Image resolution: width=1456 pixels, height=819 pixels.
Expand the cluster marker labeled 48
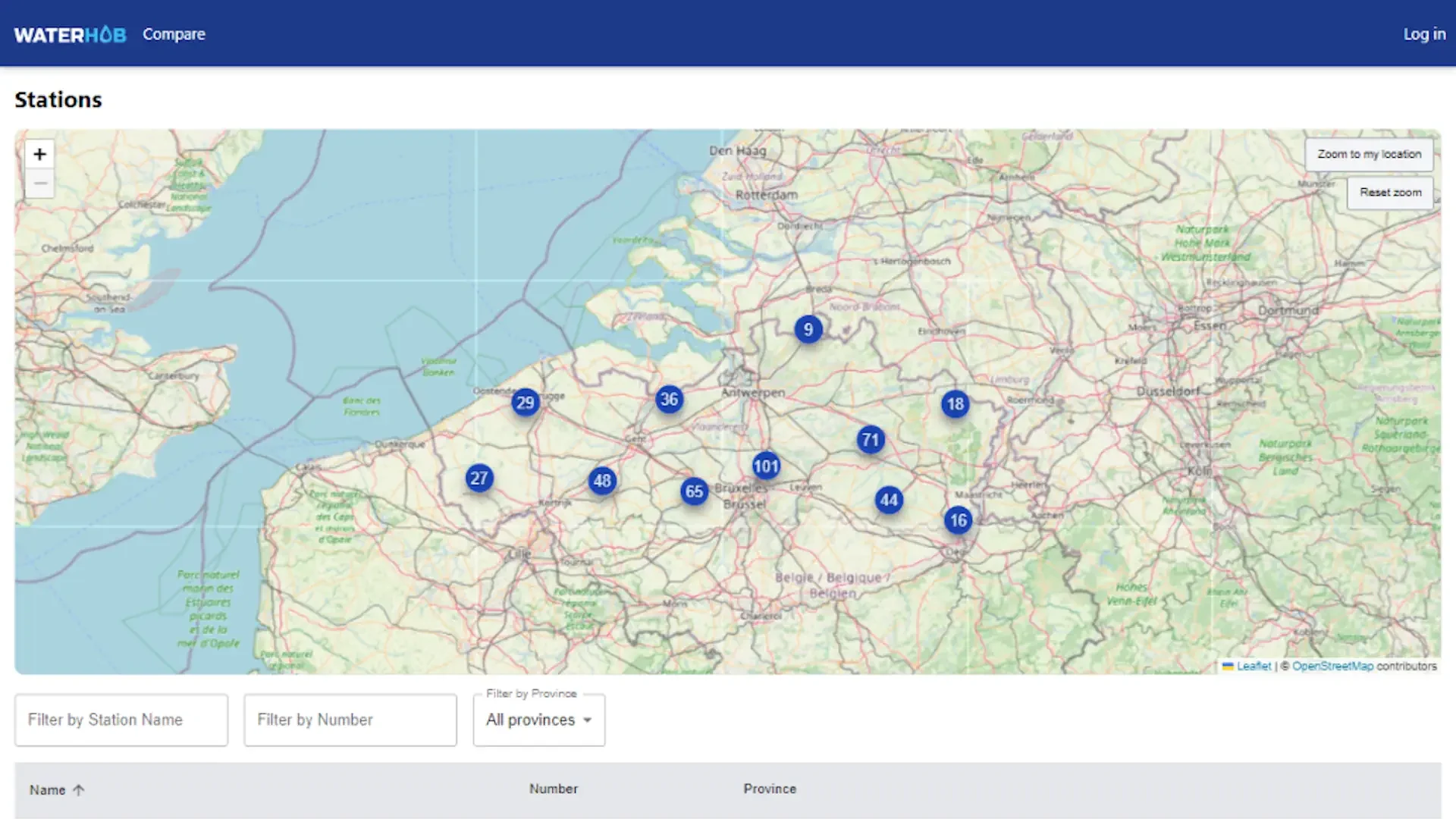(602, 481)
